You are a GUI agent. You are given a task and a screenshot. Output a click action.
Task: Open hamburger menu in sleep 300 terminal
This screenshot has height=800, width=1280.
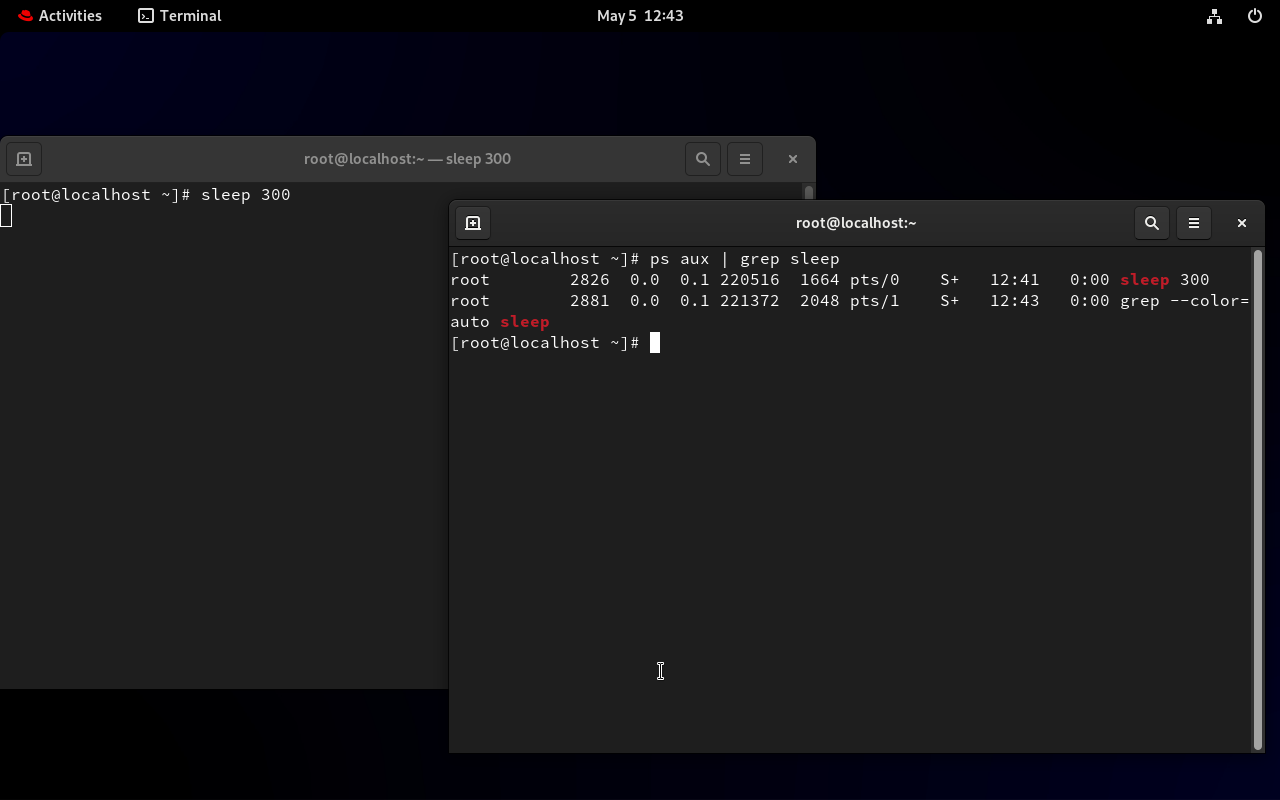pos(745,159)
